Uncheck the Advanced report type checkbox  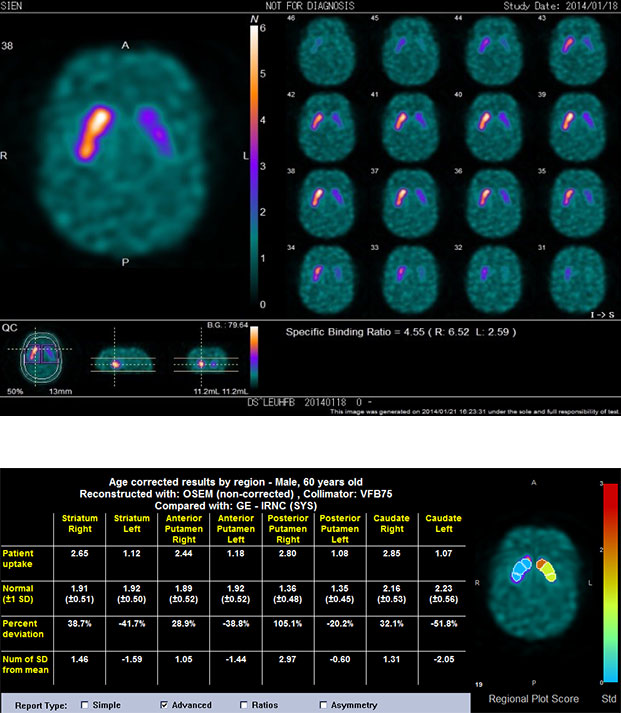[x=164, y=705]
